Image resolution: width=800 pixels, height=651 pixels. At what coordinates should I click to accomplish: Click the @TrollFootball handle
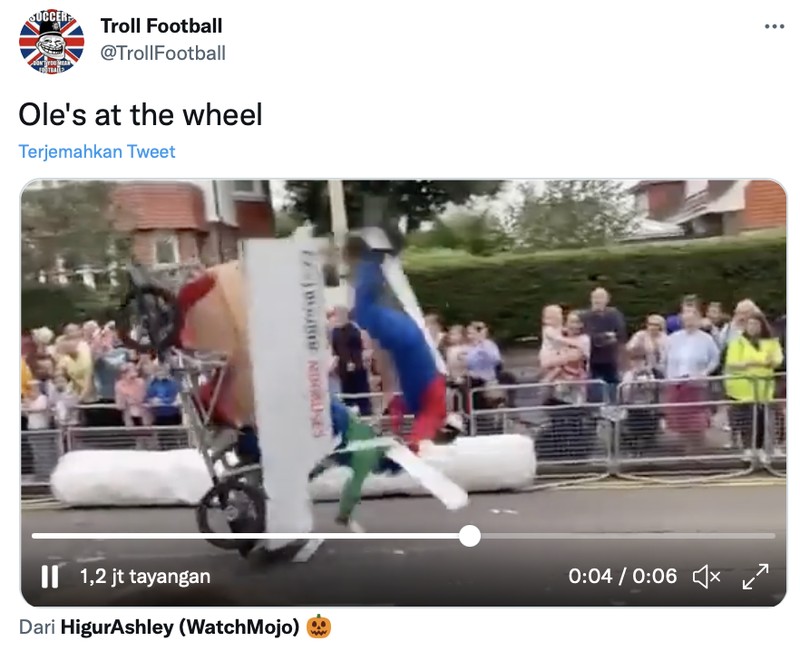point(163,53)
